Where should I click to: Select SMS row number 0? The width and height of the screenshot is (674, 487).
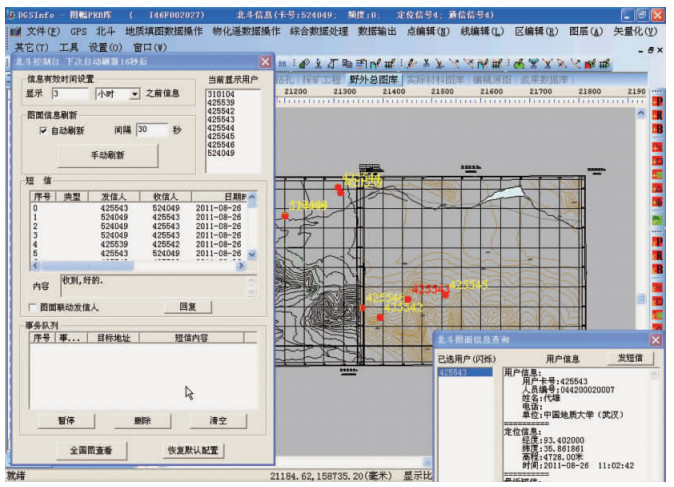(x=138, y=208)
